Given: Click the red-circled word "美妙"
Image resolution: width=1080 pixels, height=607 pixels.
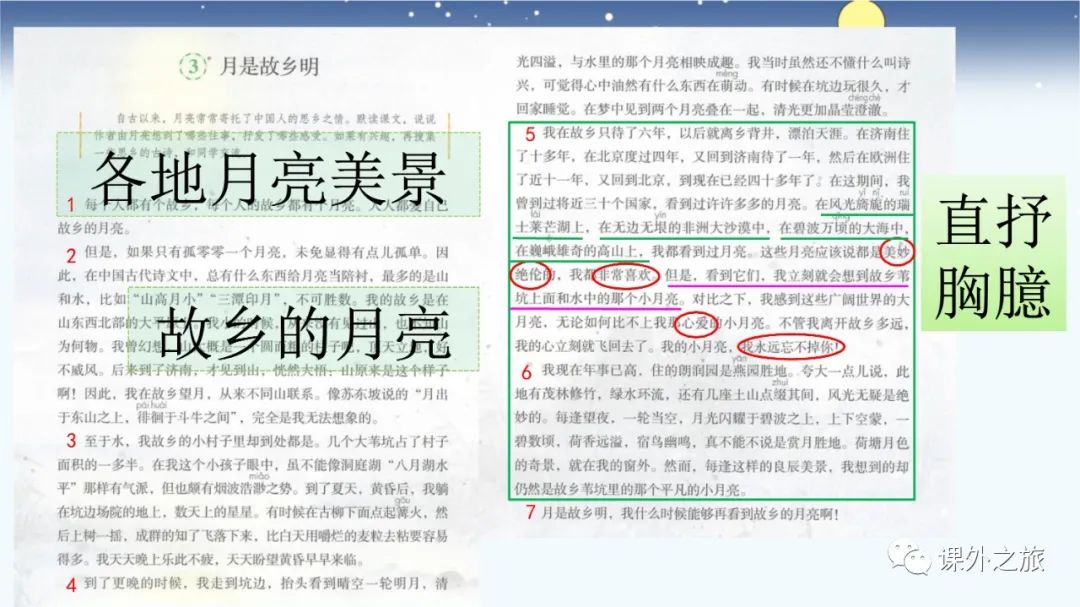Looking at the screenshot, I should 897,252.
